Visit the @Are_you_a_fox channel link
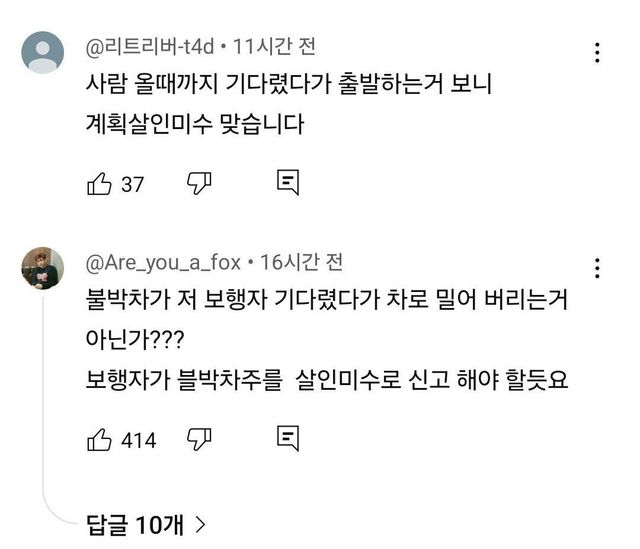 click(164, 263)
